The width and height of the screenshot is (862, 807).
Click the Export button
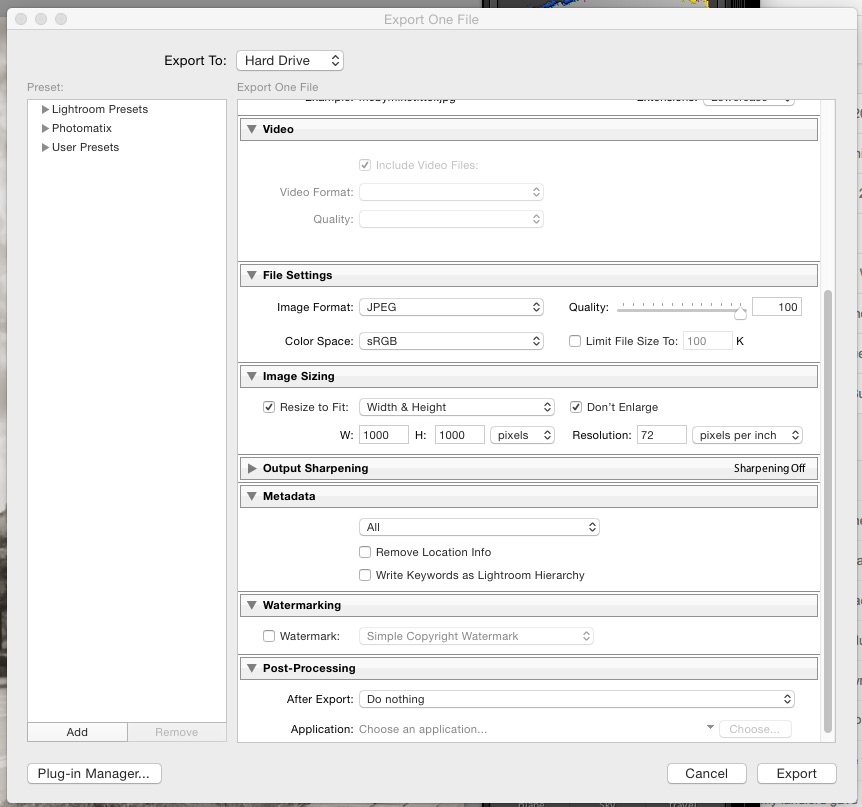click(x=796, y=773)
